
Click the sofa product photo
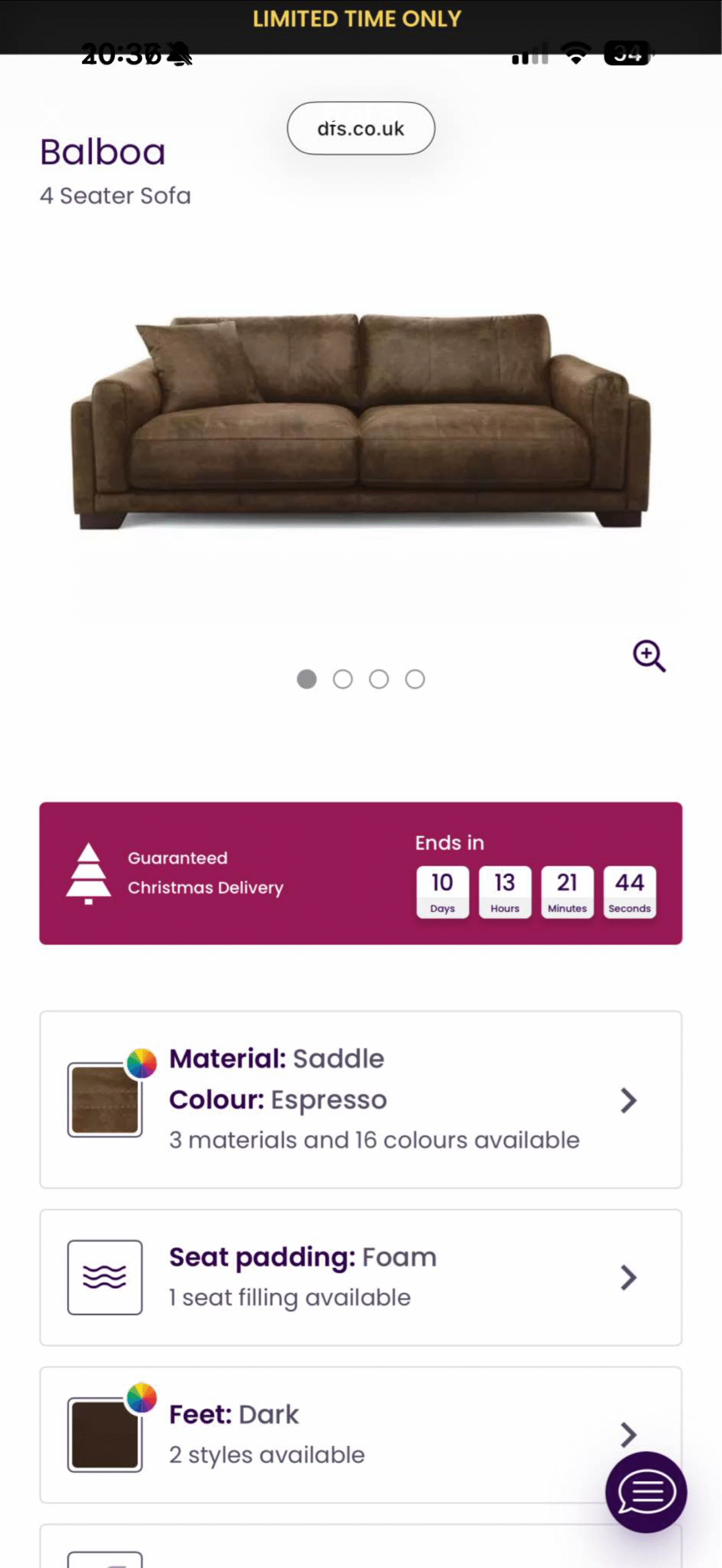pyautogui.click(x=361, y=423)
